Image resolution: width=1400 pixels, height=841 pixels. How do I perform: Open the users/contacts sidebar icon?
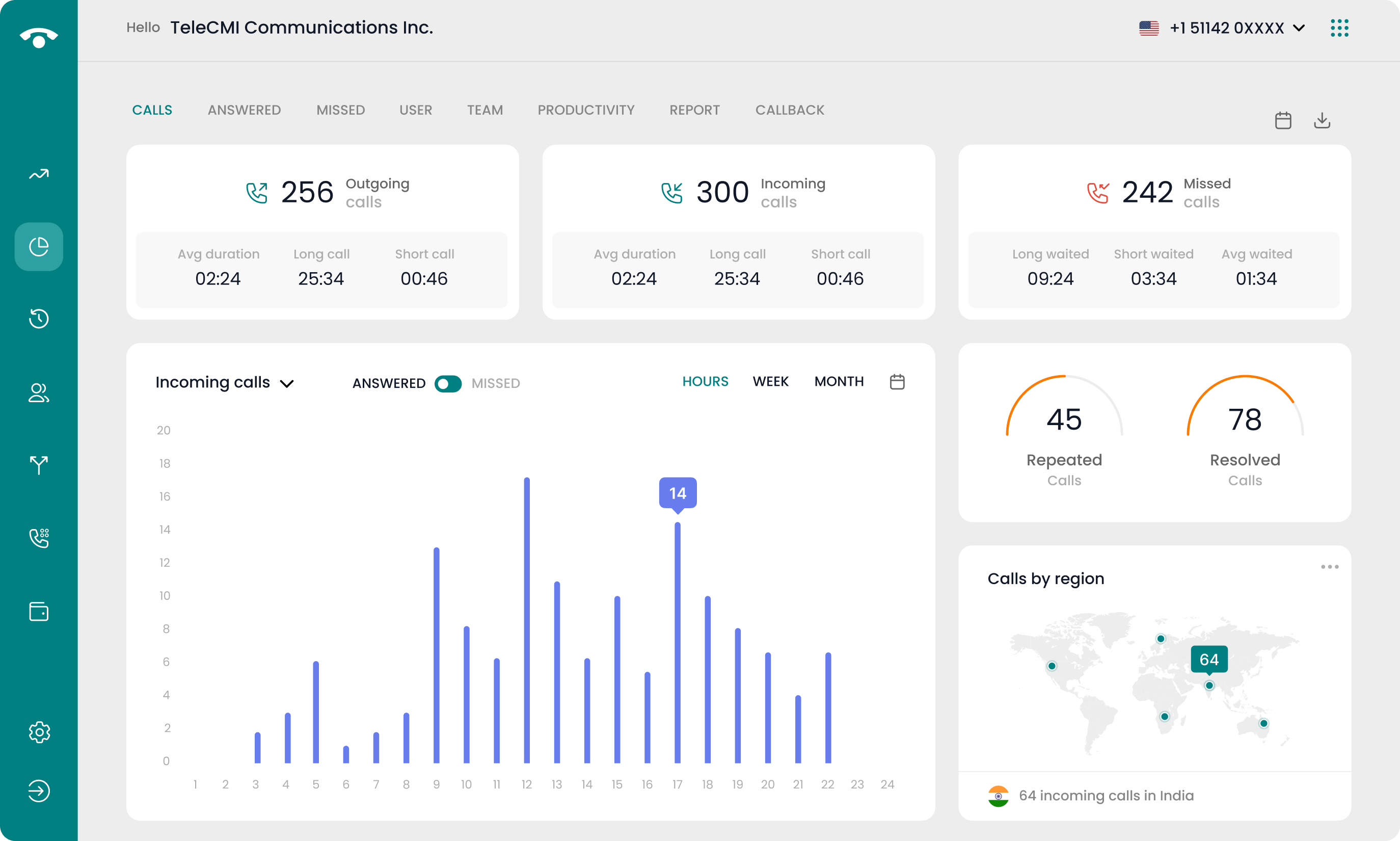point(39,392)
